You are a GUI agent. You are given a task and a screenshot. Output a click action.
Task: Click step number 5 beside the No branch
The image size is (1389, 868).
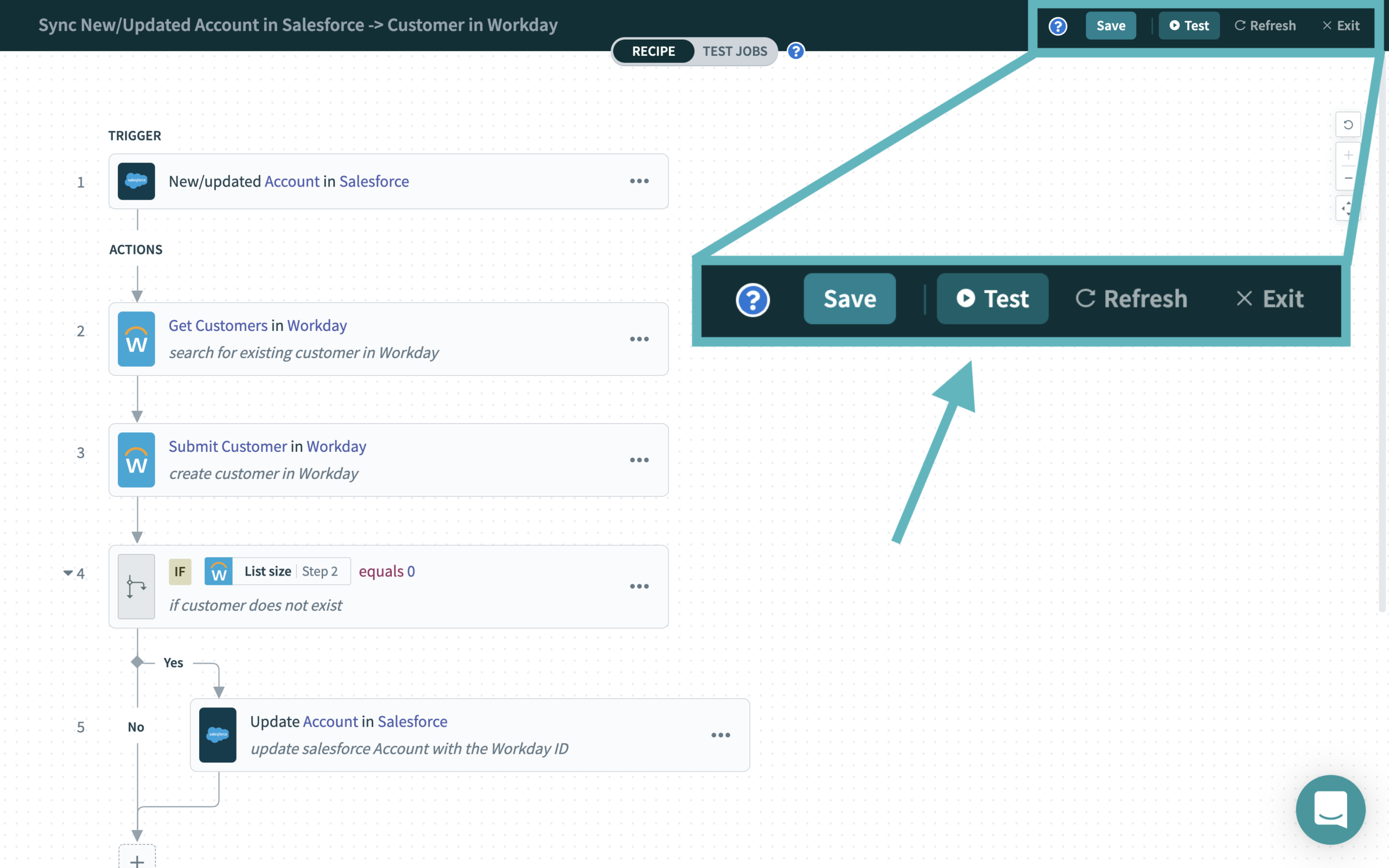click(80, 727)
